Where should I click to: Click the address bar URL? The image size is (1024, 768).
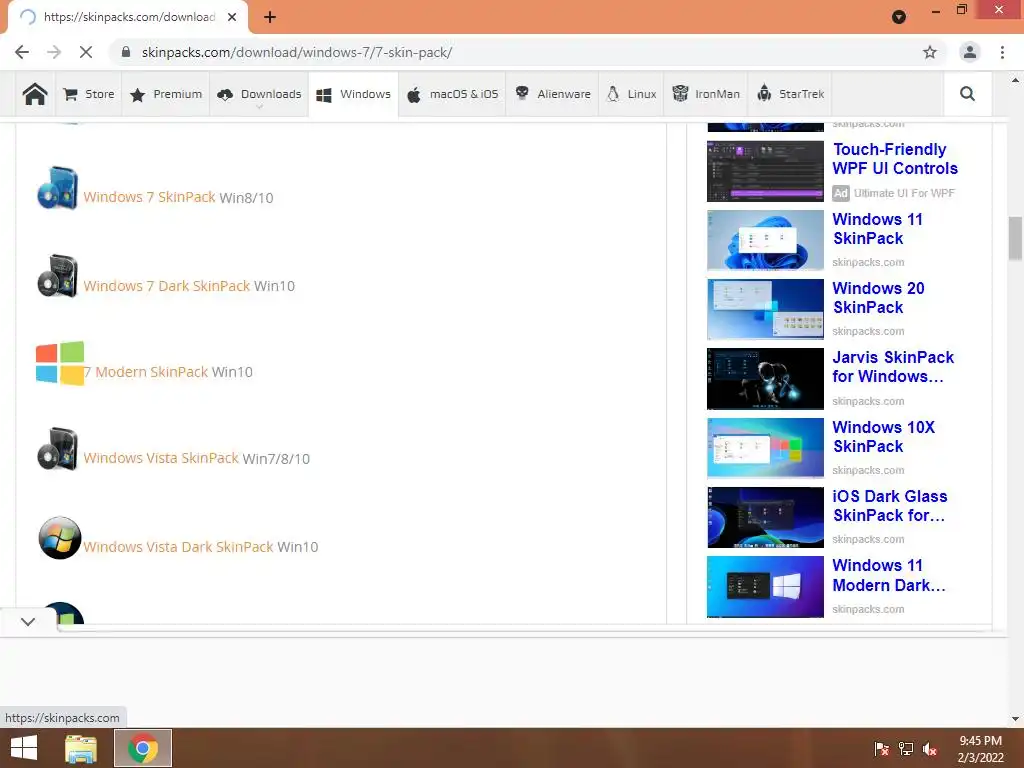(x=297, y=52)
